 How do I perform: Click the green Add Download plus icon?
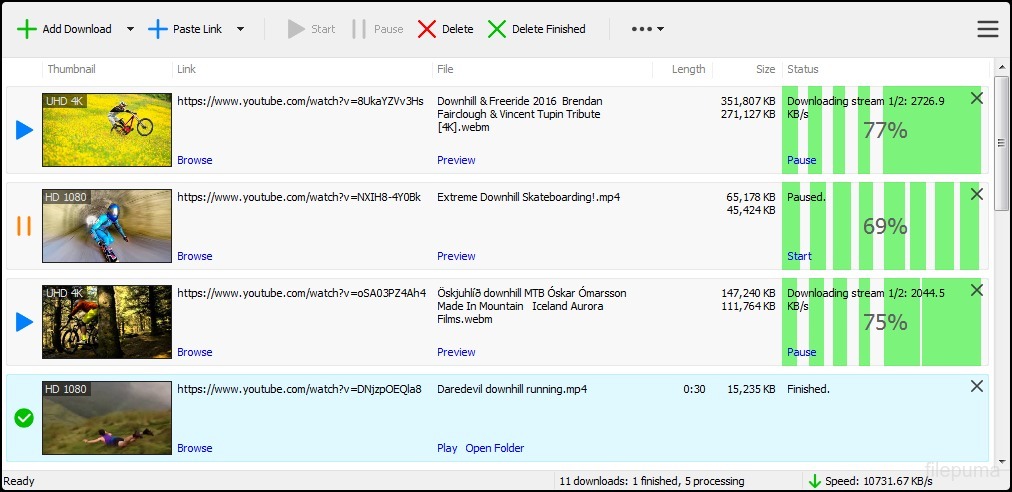point(27,29)
